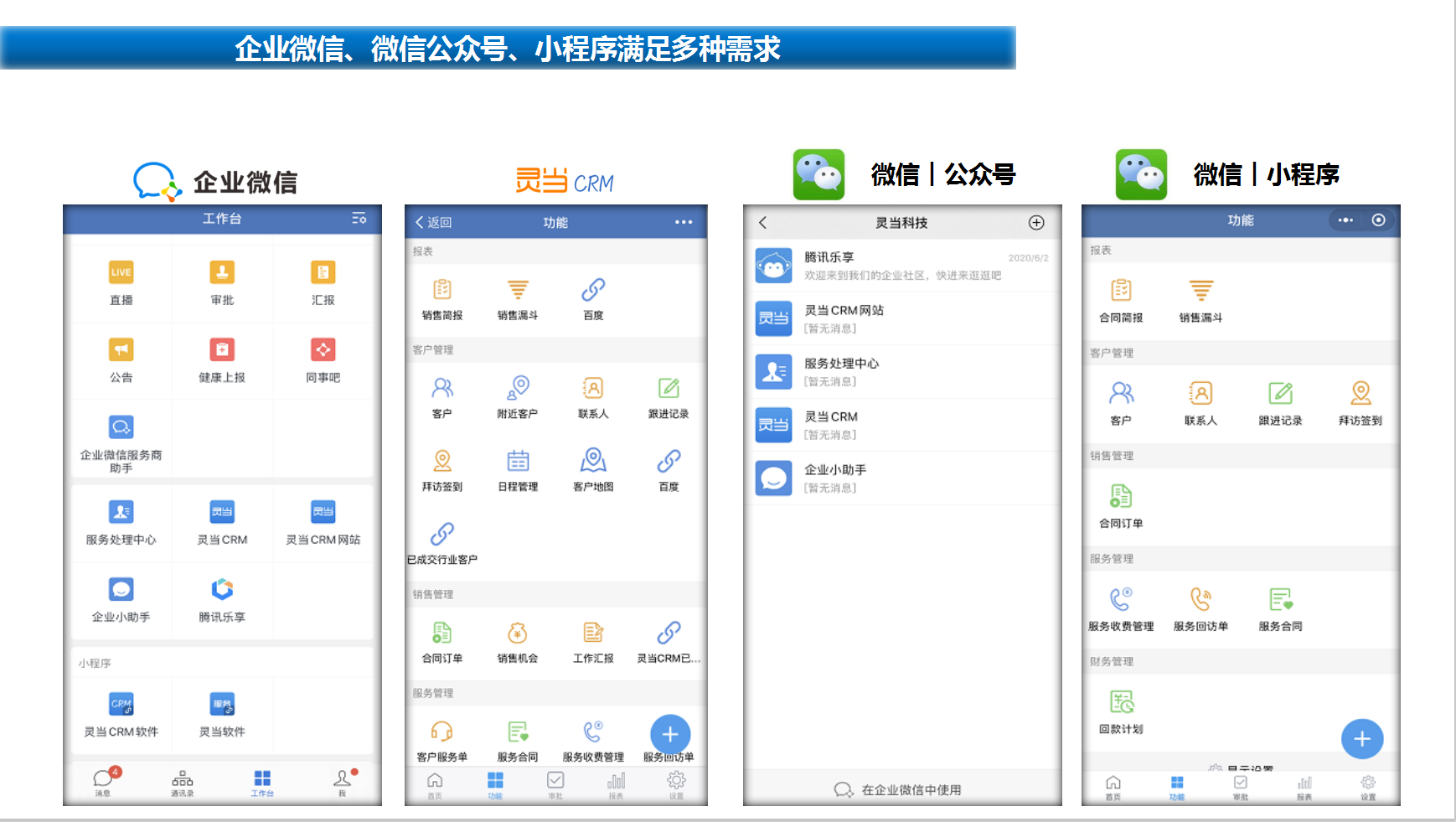Select 工作台 tab in 企业微信 bottom bar
This screenshot has height=822, width=1456.
pos(262,783)
